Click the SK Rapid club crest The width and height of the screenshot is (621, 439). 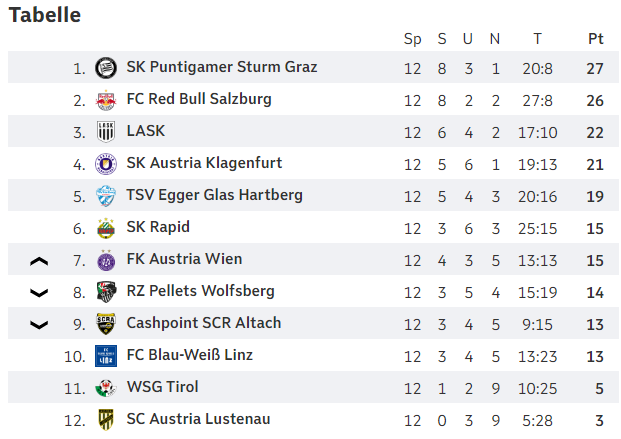point(106,228)
